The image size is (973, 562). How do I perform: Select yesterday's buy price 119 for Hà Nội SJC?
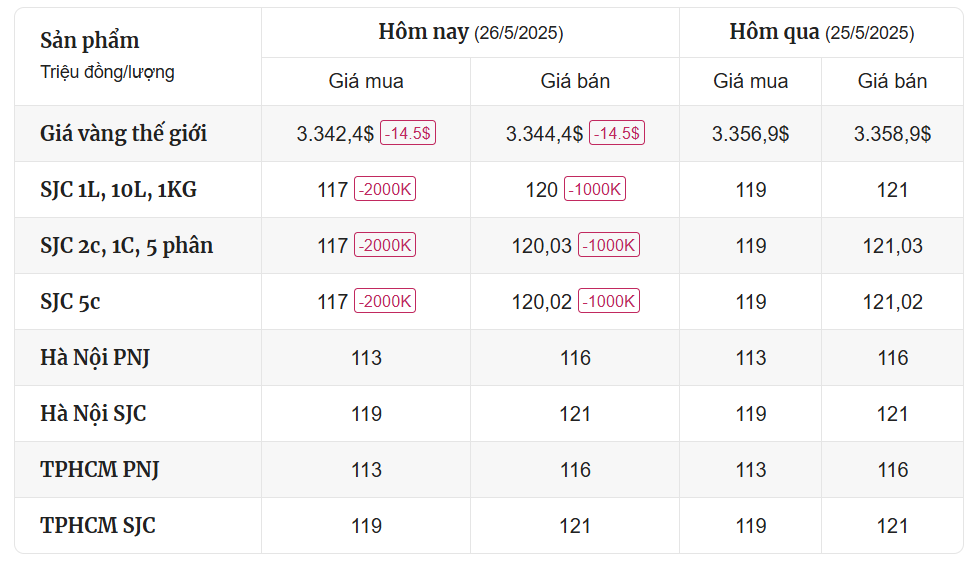coord(751,414)
